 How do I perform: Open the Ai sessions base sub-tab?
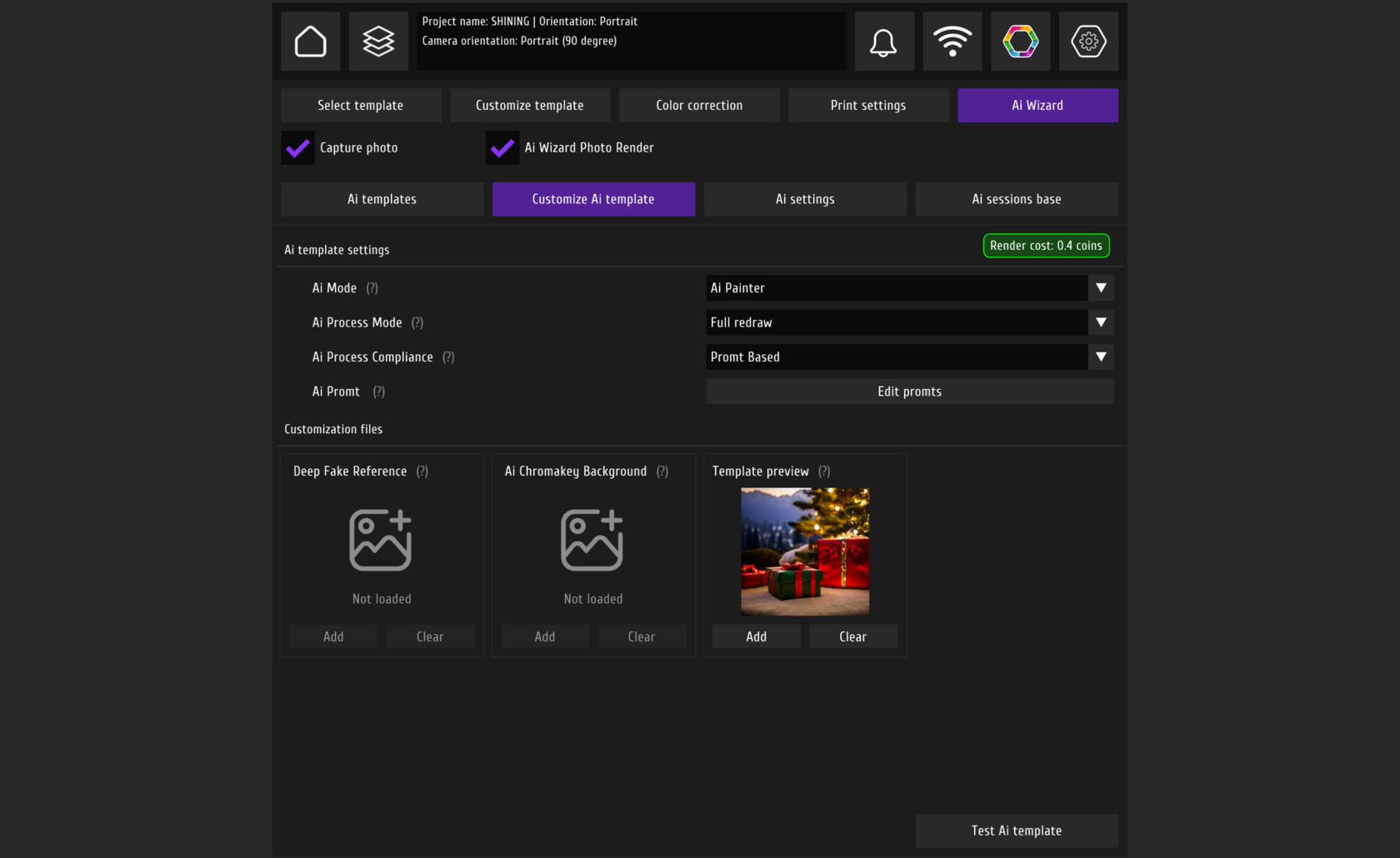point(1017,199)
